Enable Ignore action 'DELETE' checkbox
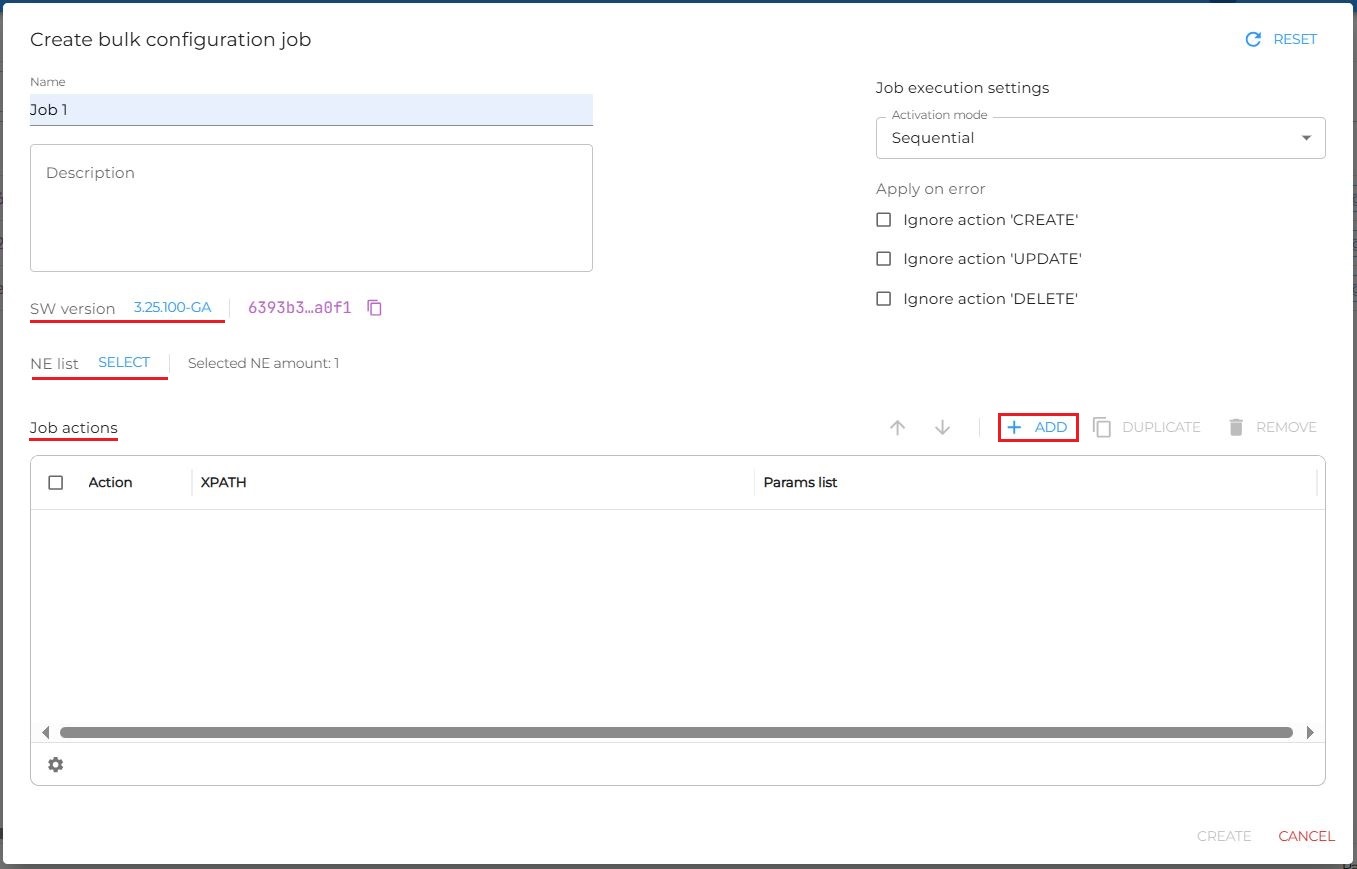The height and width of the screenshot is (869, 1357). (883, 298)
